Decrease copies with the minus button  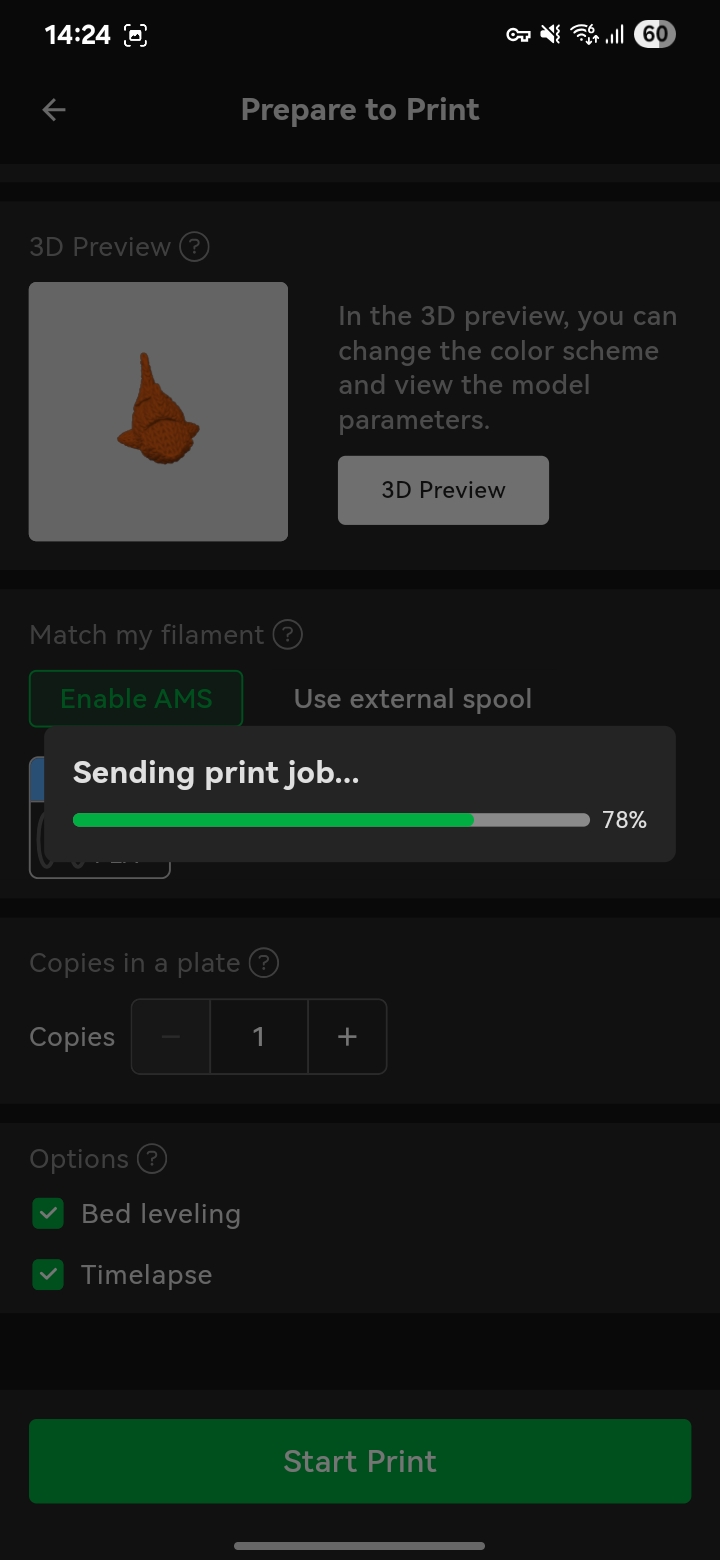point(171,1037)
